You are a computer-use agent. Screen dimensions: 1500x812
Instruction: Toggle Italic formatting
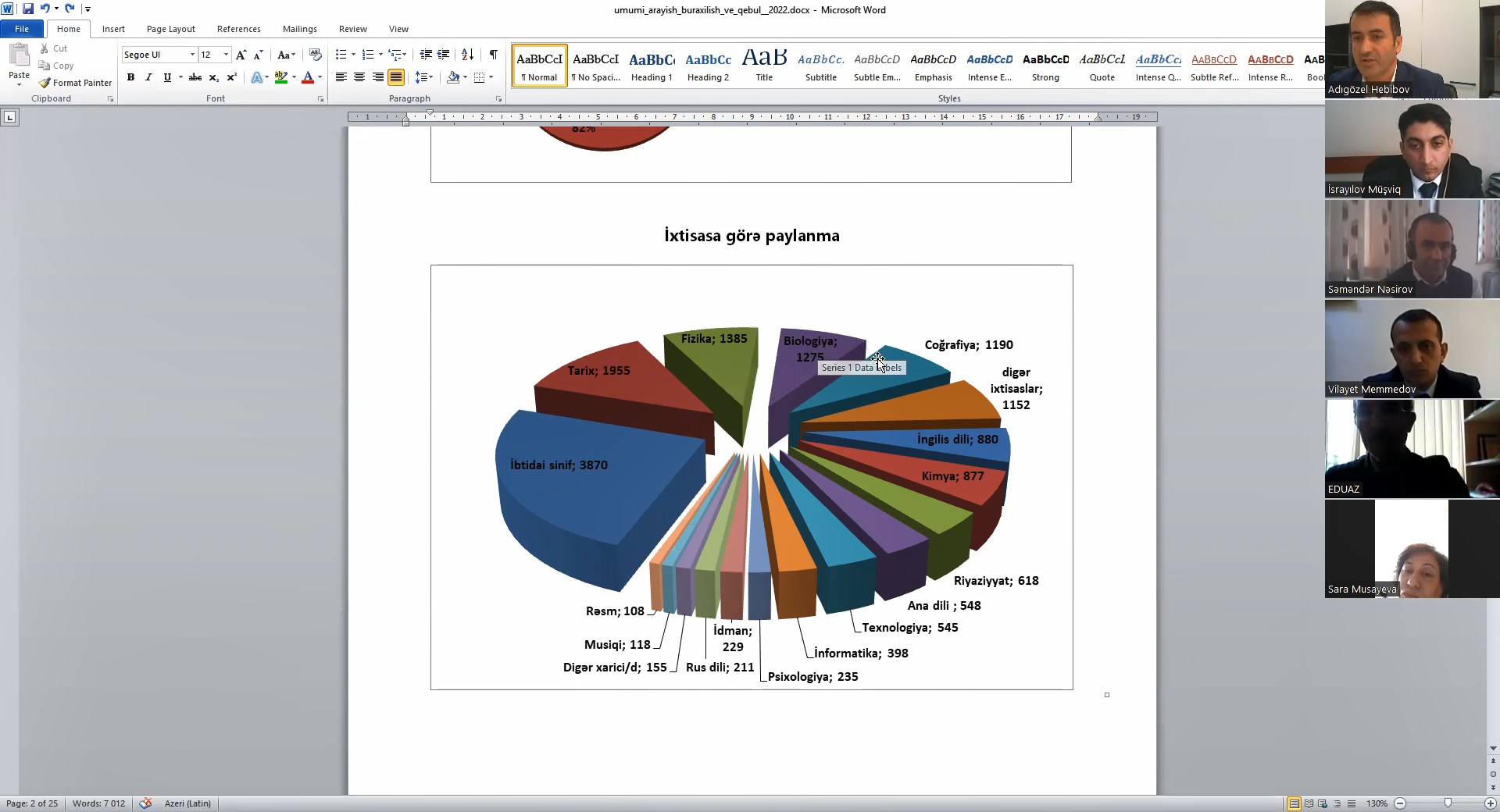(148, 77)
